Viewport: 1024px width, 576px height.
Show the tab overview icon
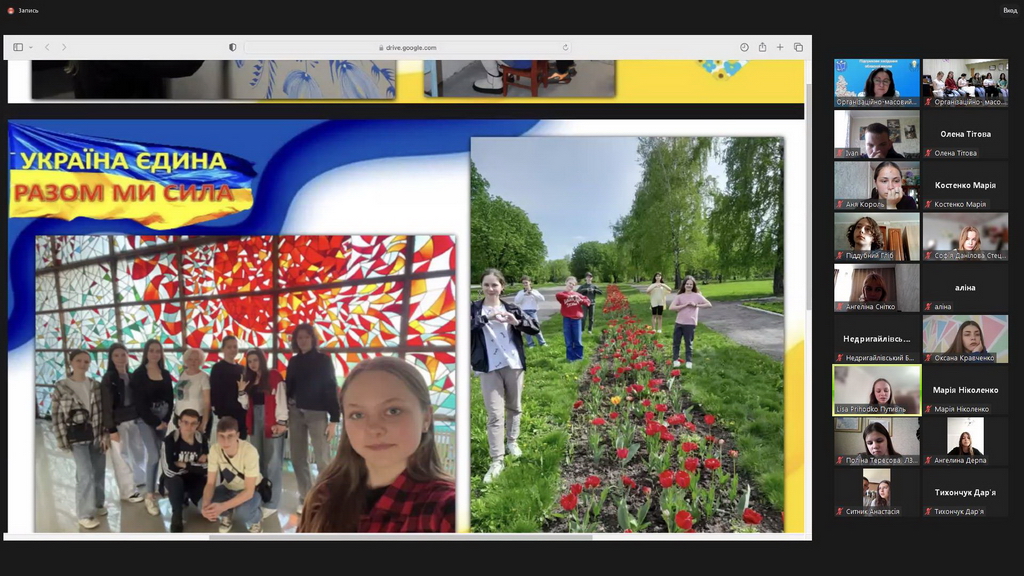point(798,47)
